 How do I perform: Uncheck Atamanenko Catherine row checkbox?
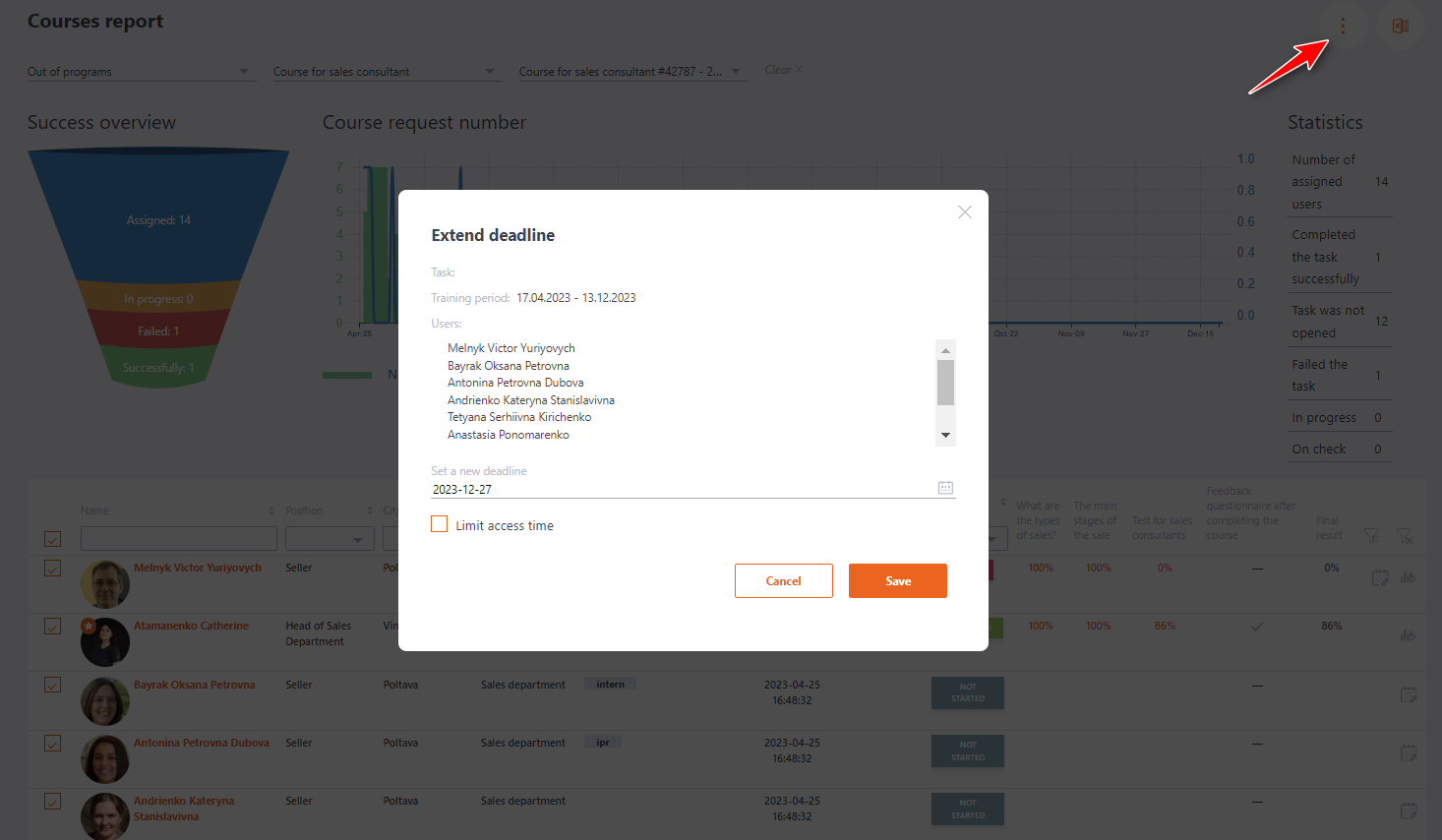coord(53,627)
